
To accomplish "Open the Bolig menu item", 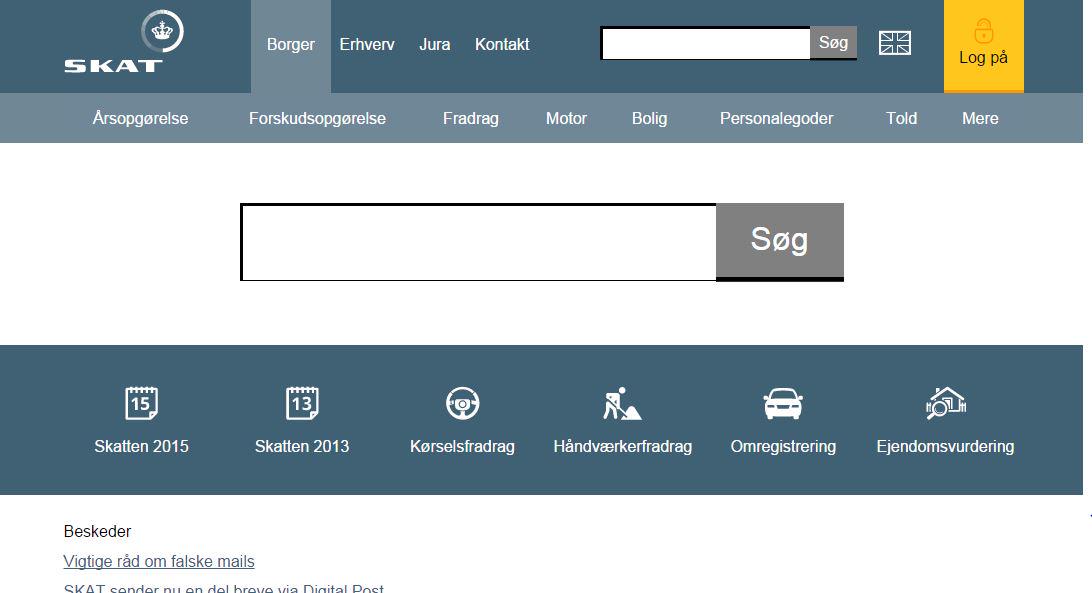I will 650,118.
